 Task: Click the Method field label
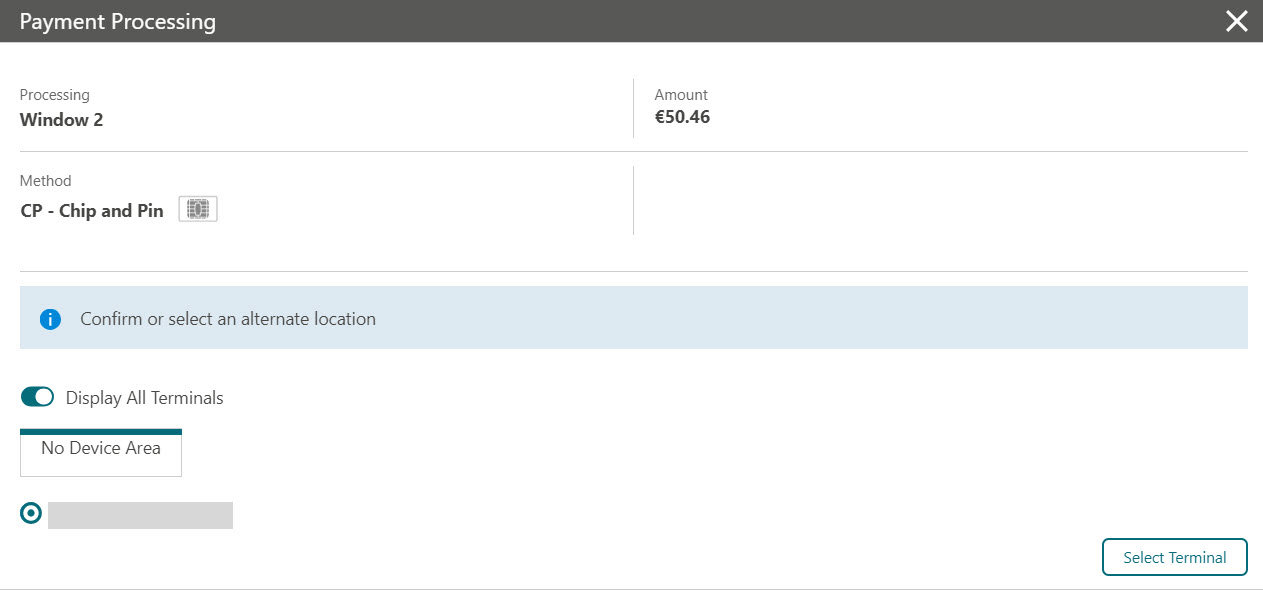click(x=46, y=181)
